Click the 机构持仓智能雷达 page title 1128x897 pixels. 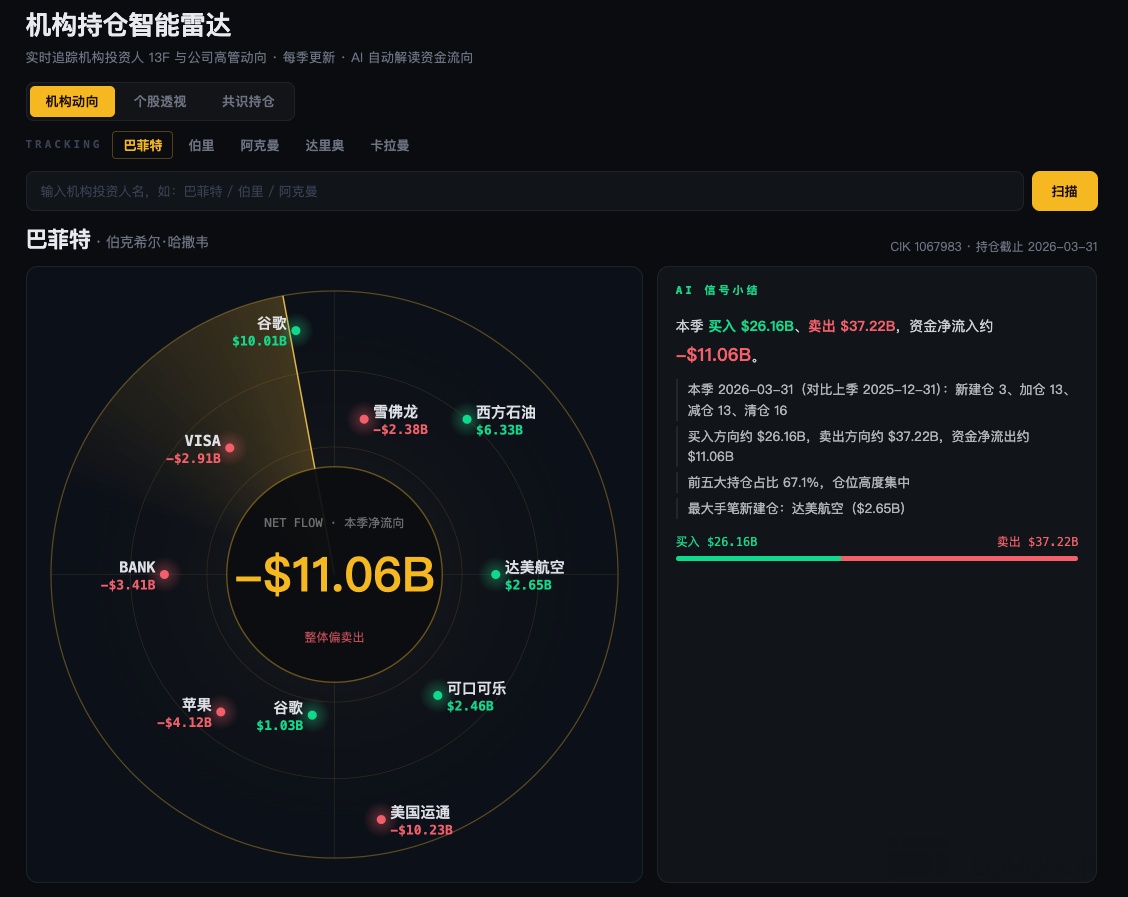click(129, 25)
